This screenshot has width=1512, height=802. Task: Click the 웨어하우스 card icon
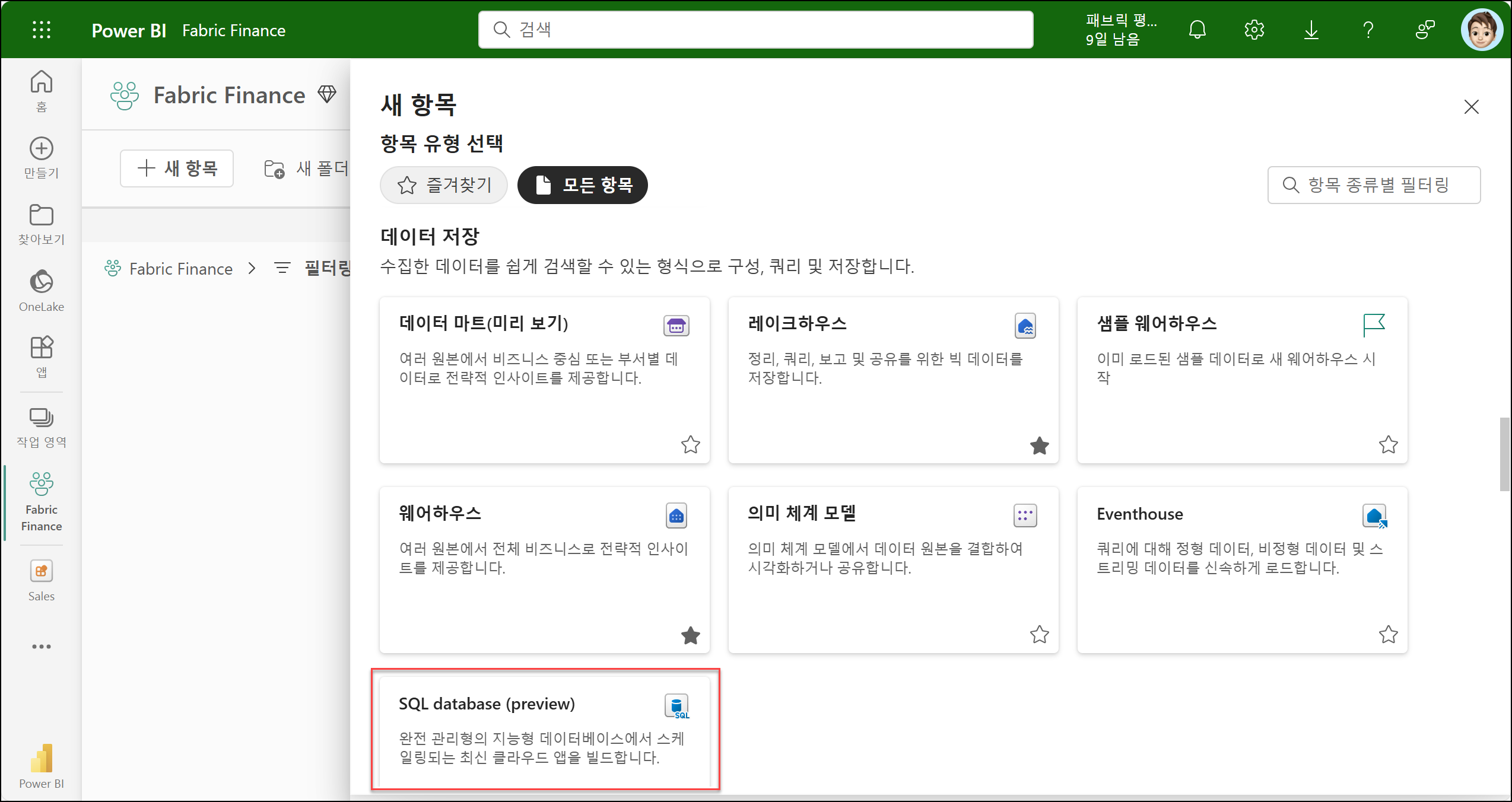coord(676,515)
